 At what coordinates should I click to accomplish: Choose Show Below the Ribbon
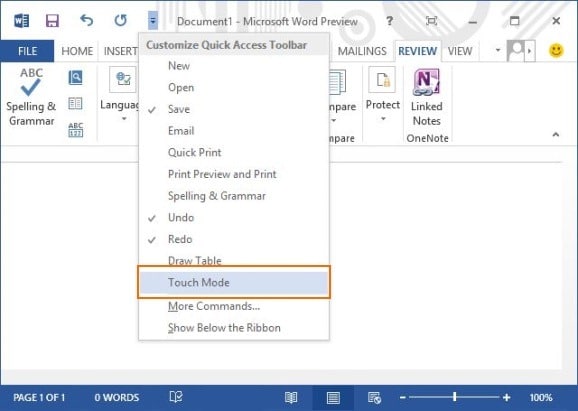pos(234,328)
